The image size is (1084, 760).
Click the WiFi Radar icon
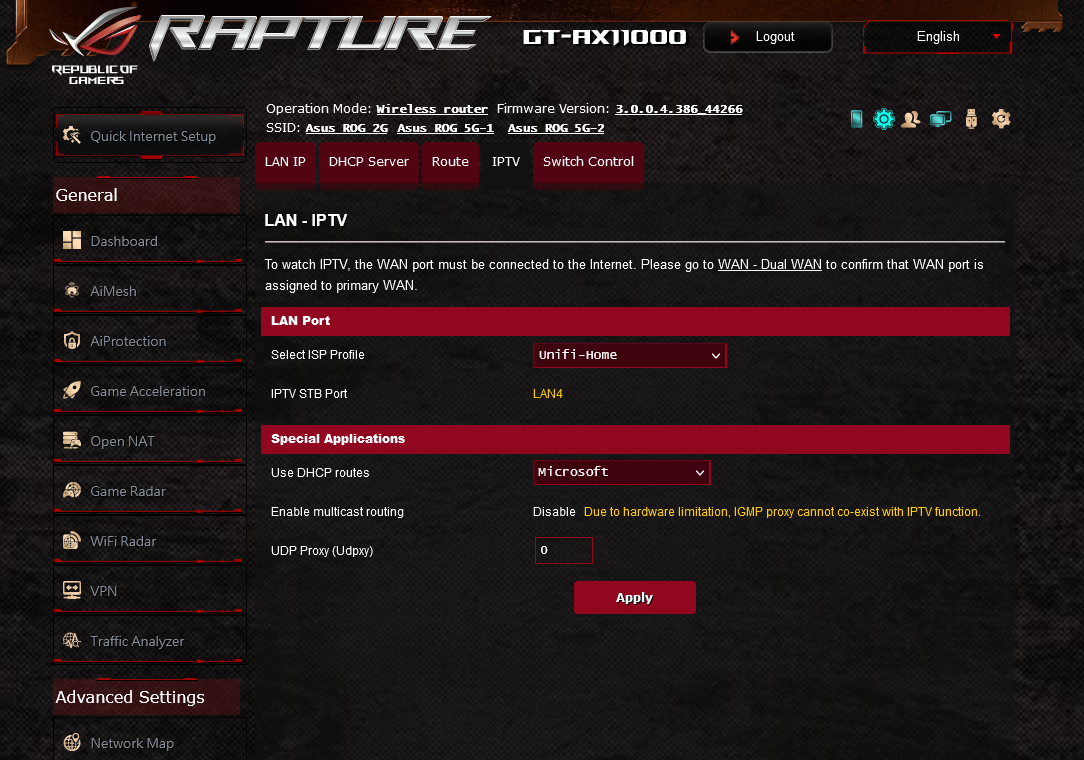(x=72, y=540)
